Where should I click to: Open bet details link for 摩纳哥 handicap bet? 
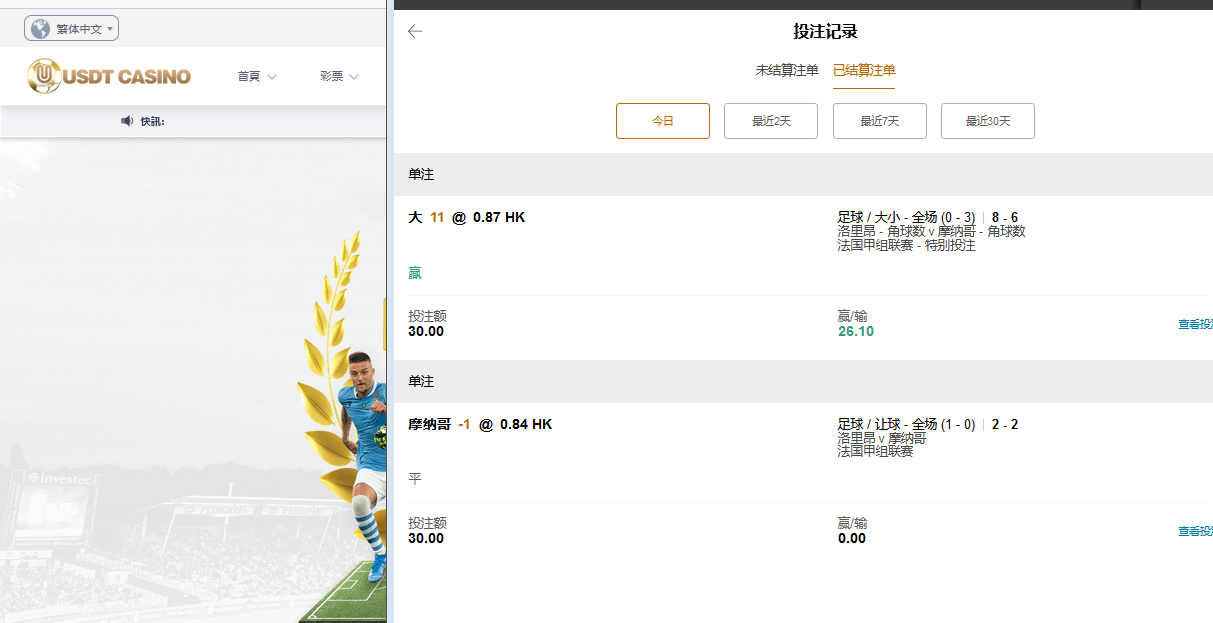pyautogui.click(x=1195, y=531)
